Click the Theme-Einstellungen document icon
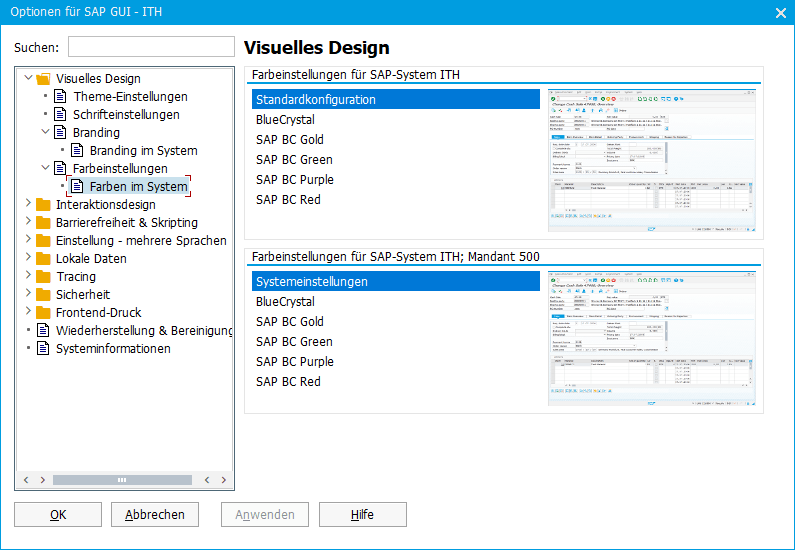 pyautogui.click(x=60, y=96)
